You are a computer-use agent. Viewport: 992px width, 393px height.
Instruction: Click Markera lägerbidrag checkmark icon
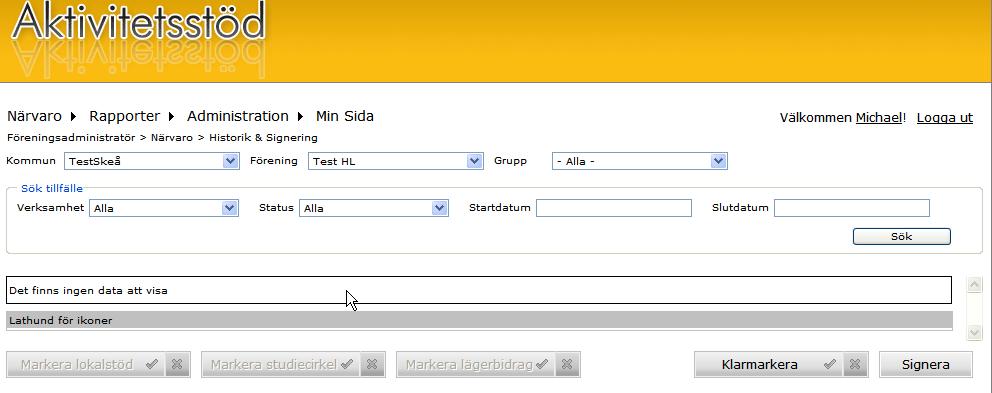pyautogui.click(x=541, y=365)
